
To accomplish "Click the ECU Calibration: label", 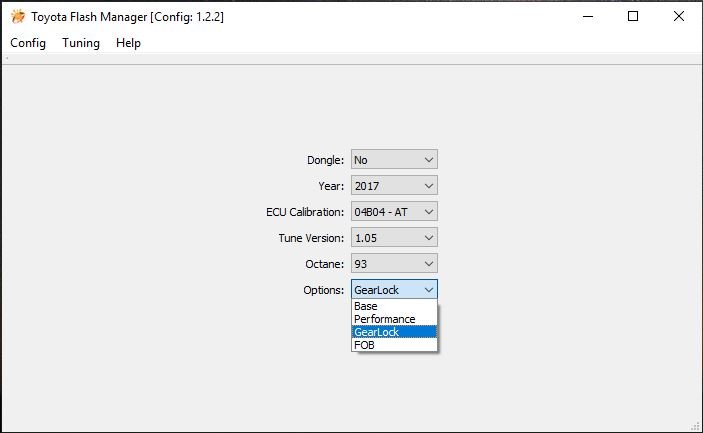I will 305,212.
